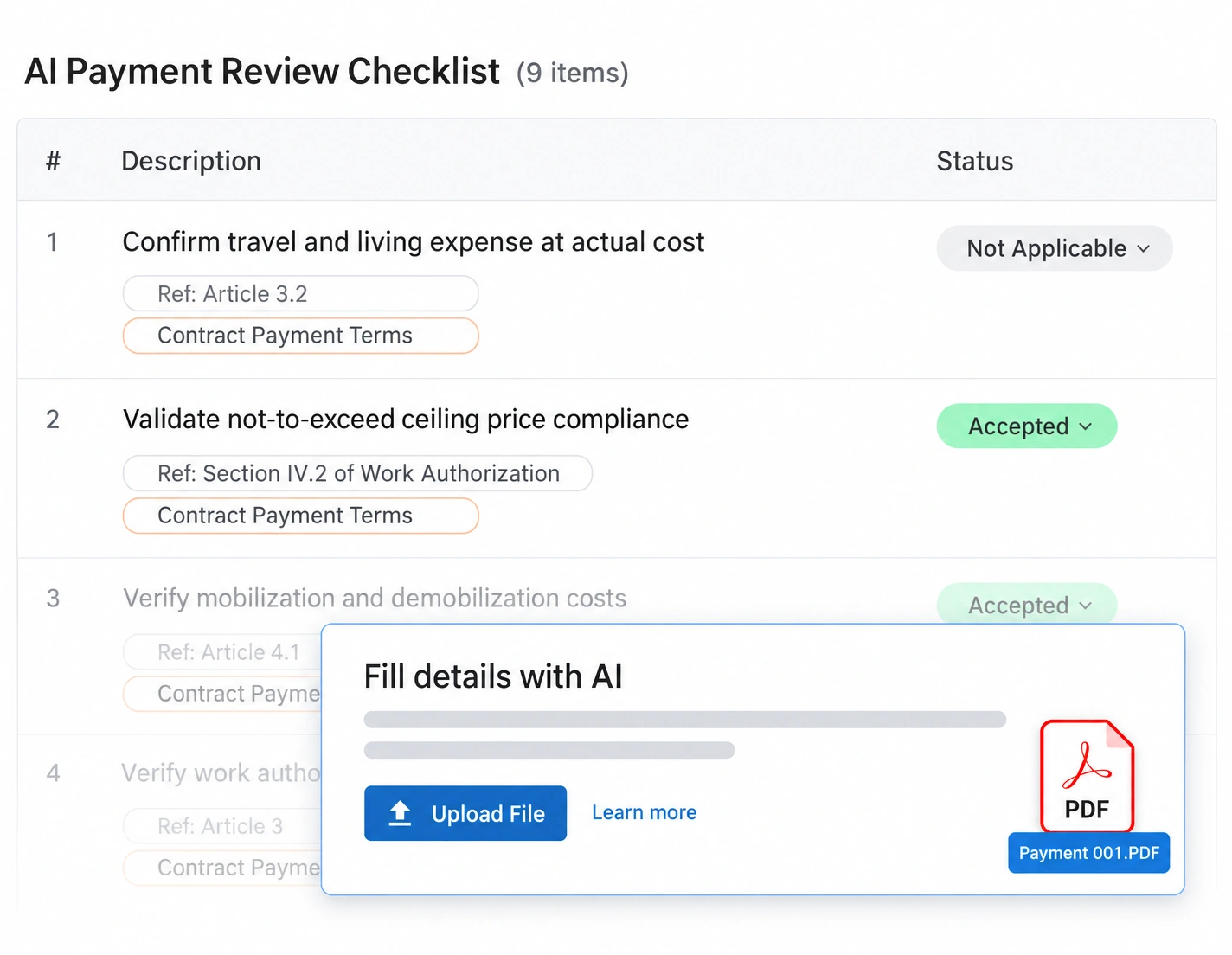
Task: Click the upload arrow icon
Action: pyautogui.click(x=400, y=813)
